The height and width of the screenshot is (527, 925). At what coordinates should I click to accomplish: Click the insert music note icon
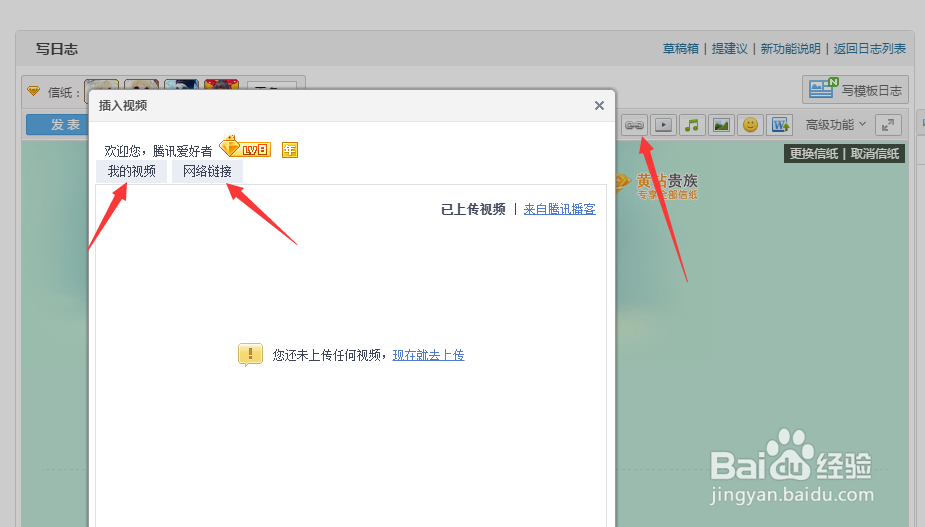[x=692, y=125]
